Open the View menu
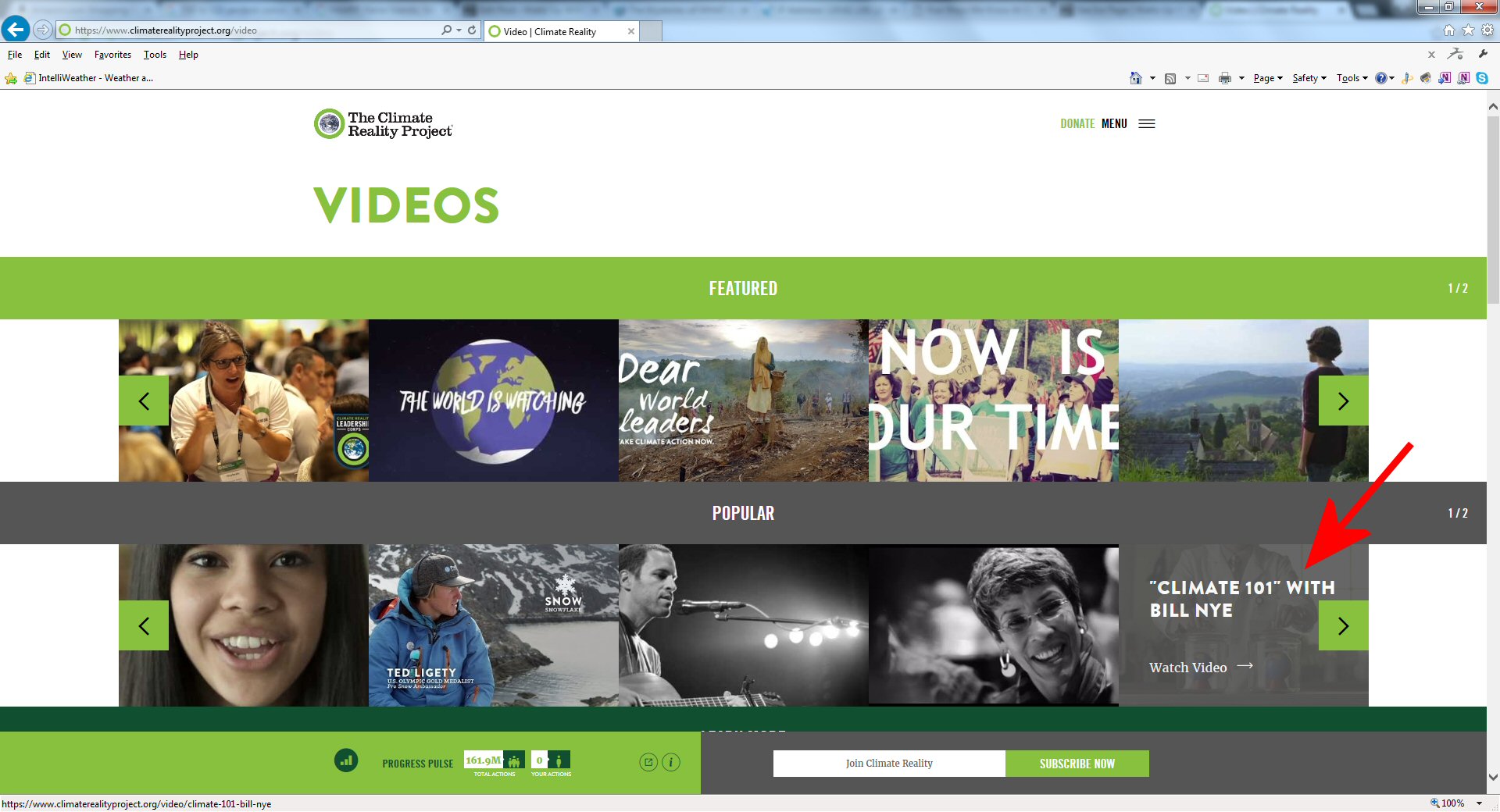1500x812 pixels. tap(72, 55)
